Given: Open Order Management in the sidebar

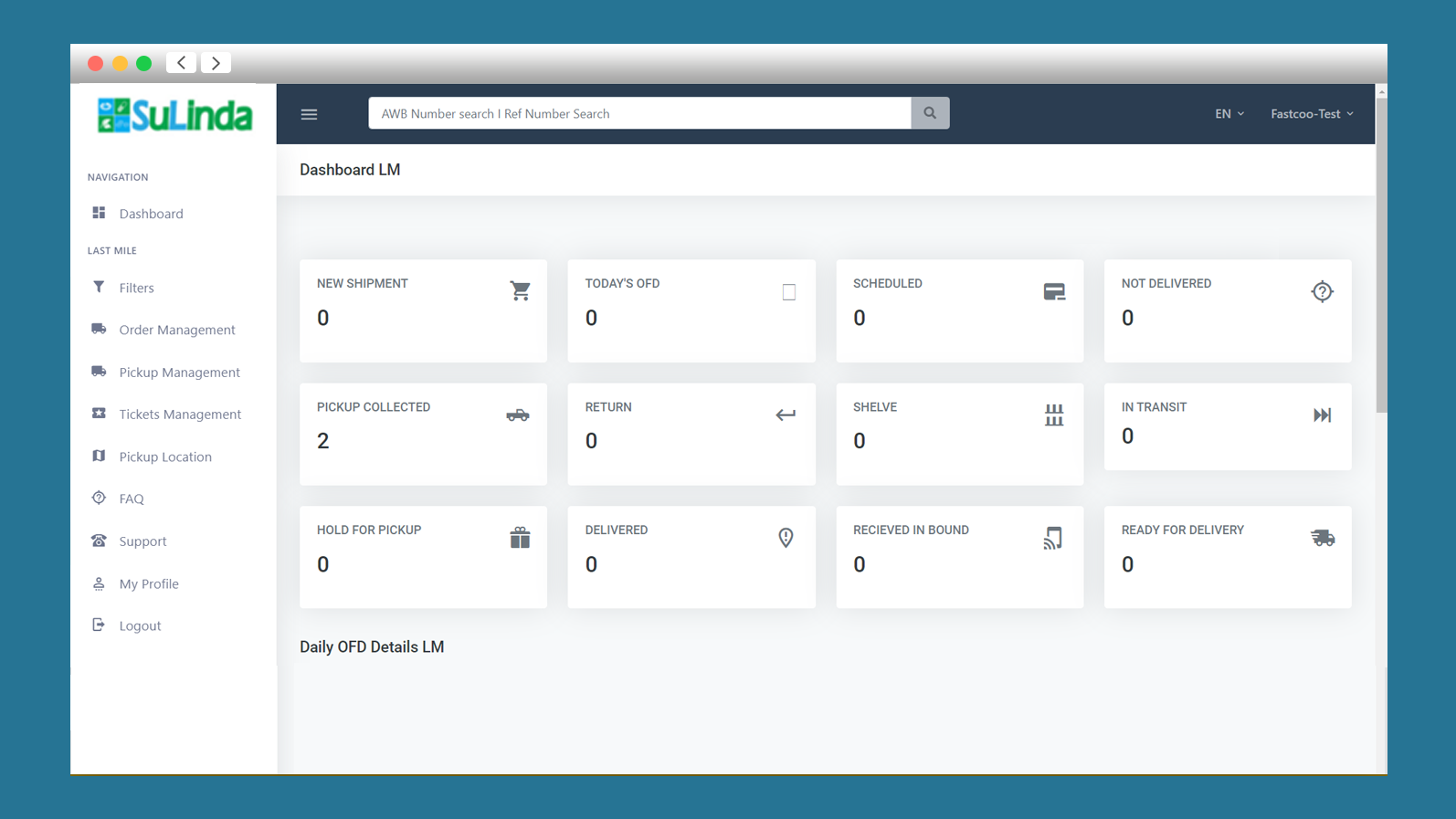Looking at the screenshot, I should pyautogui.click(x=176, y=330).
